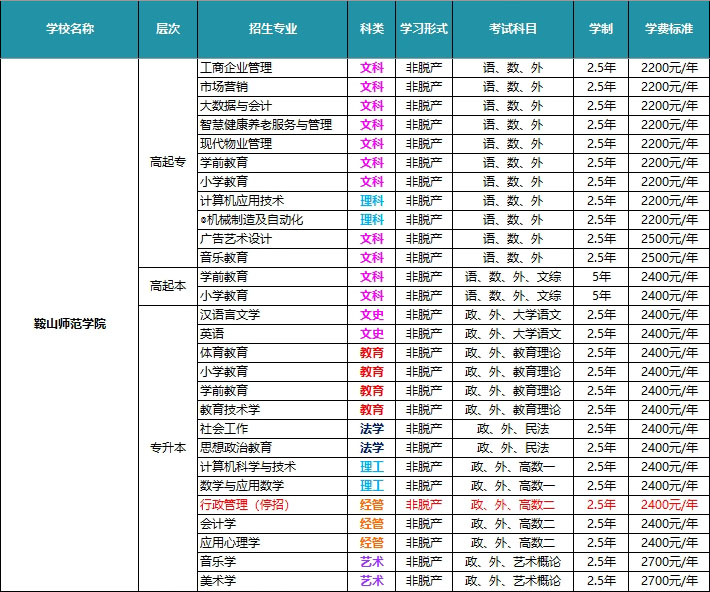Click the 科类 column header
The width and height of the screenshot is (710, 592).
[372, 29]
